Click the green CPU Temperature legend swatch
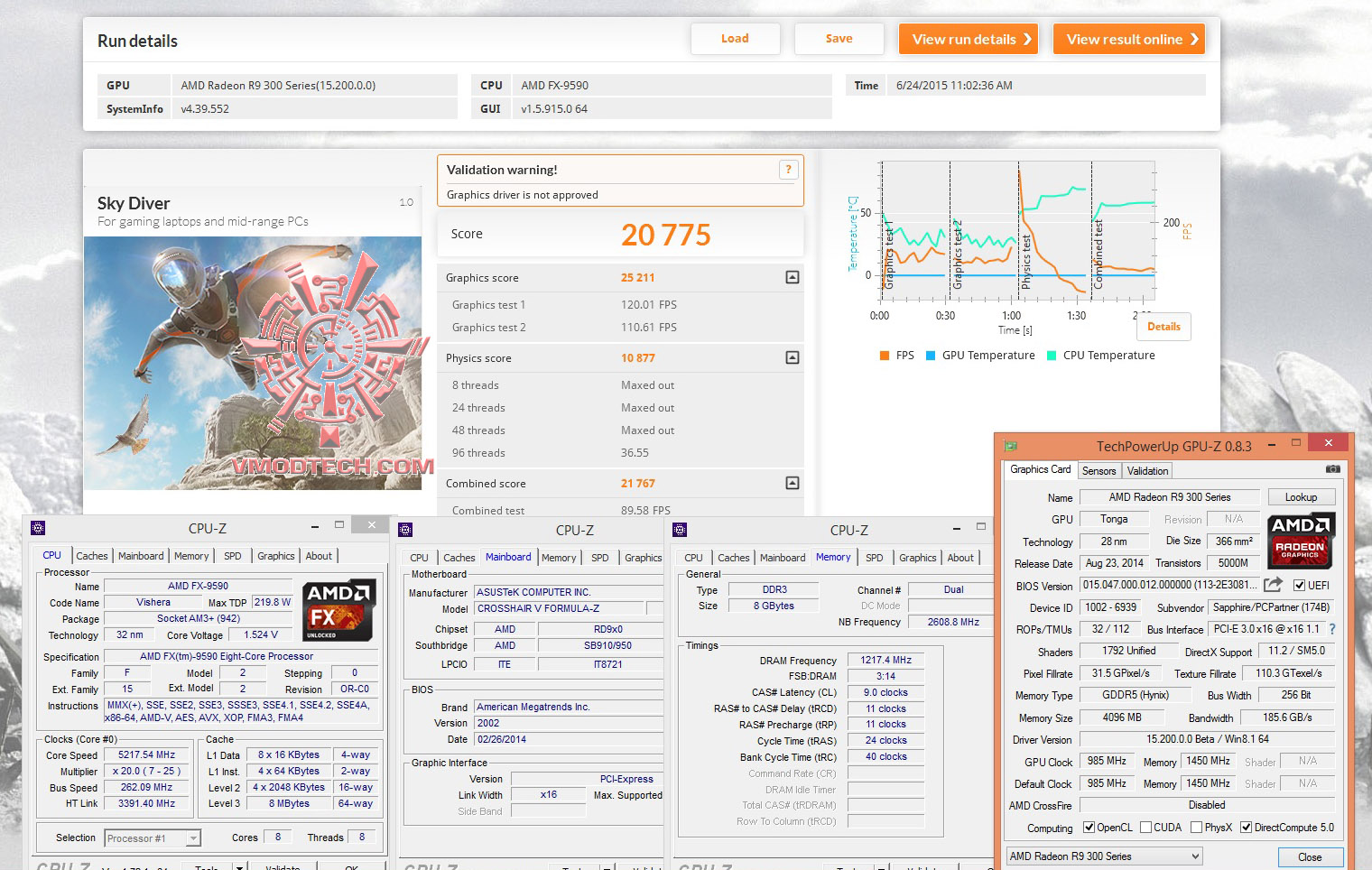 [1052, 356]
